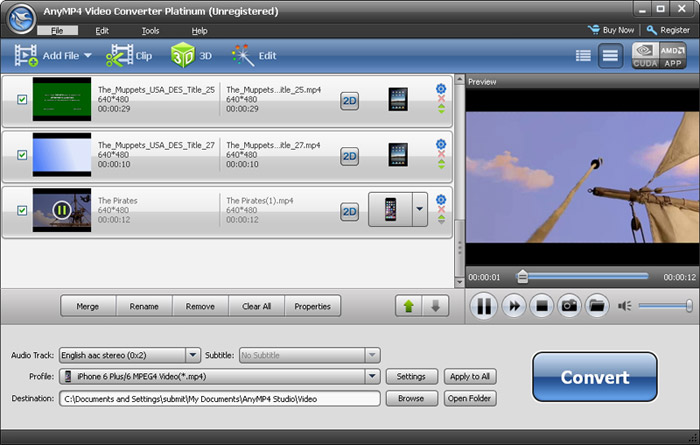Open settings gear for The Pirates
Image resolution: width=700 pixels, height=445 pixels.
441,199
